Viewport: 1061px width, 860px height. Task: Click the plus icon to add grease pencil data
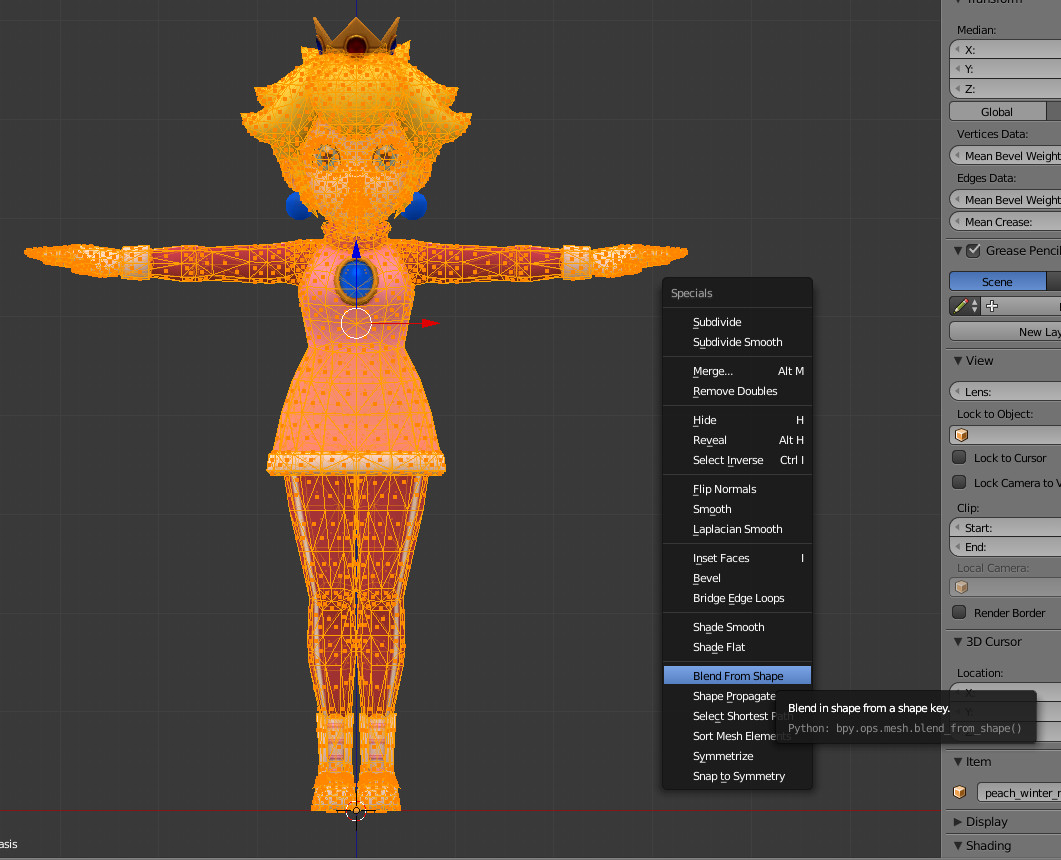[x=991, y=305]
